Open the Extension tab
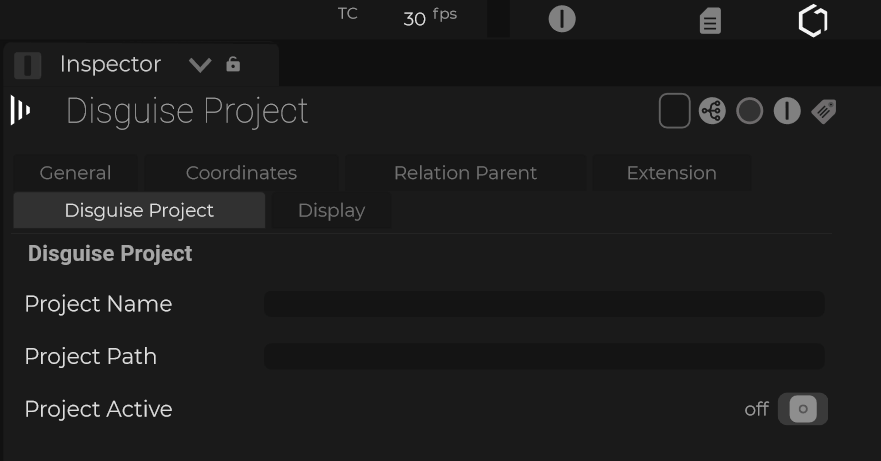 (671, 173)
